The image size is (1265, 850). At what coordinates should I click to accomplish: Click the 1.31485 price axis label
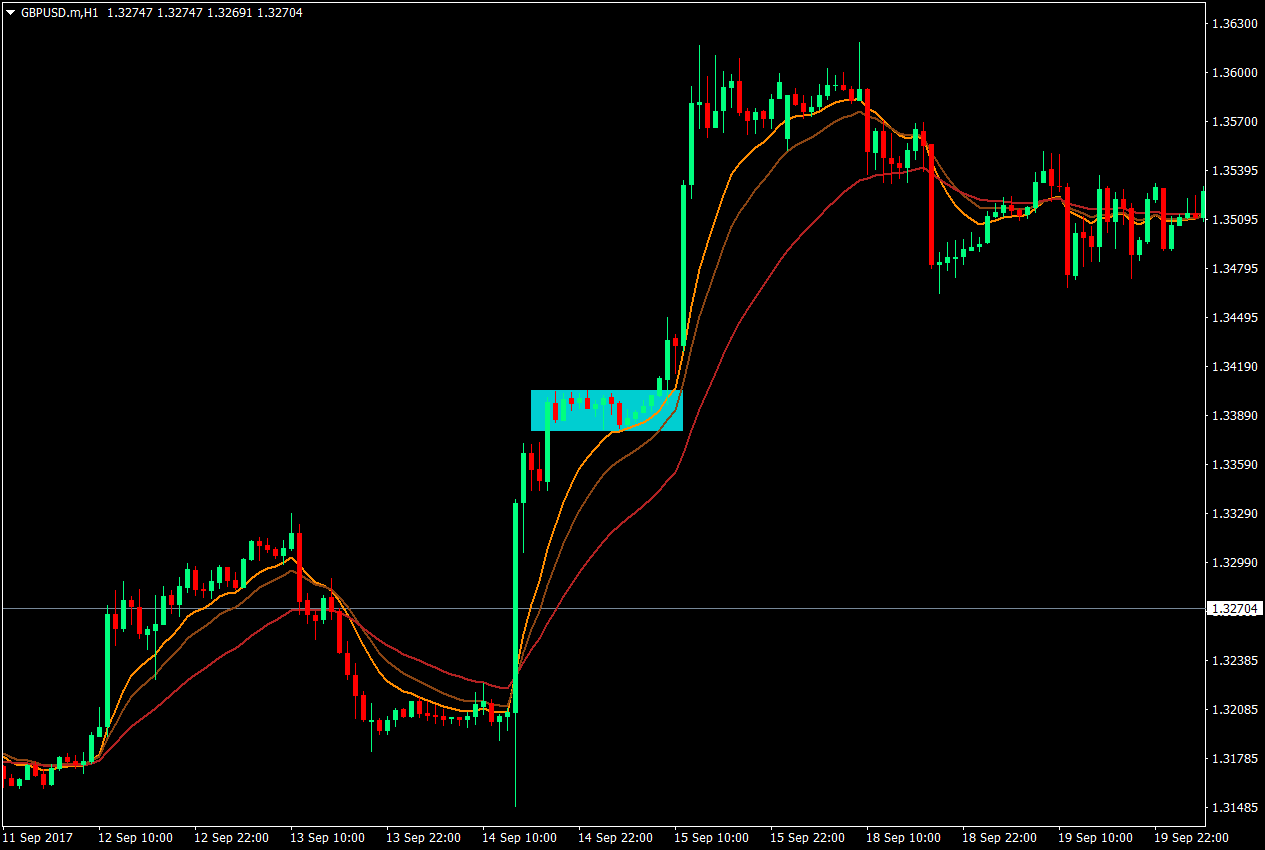point(1233,808)
